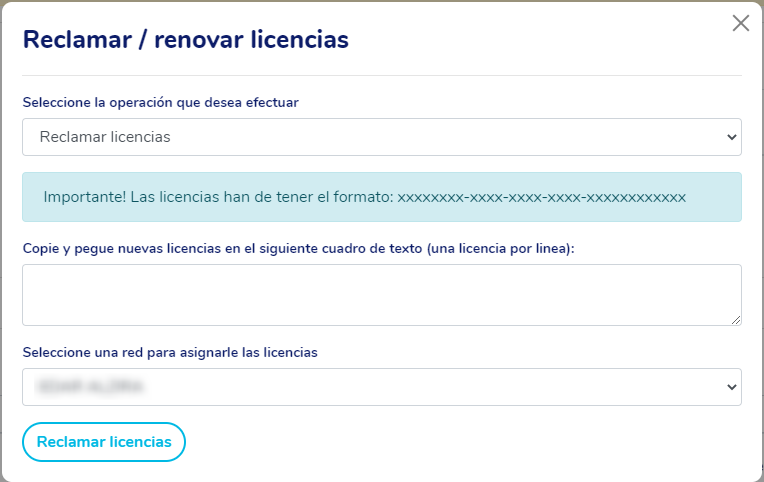Click the horizontal divider below the title
This screenshot has width=764, height=482.
(381, 75)
